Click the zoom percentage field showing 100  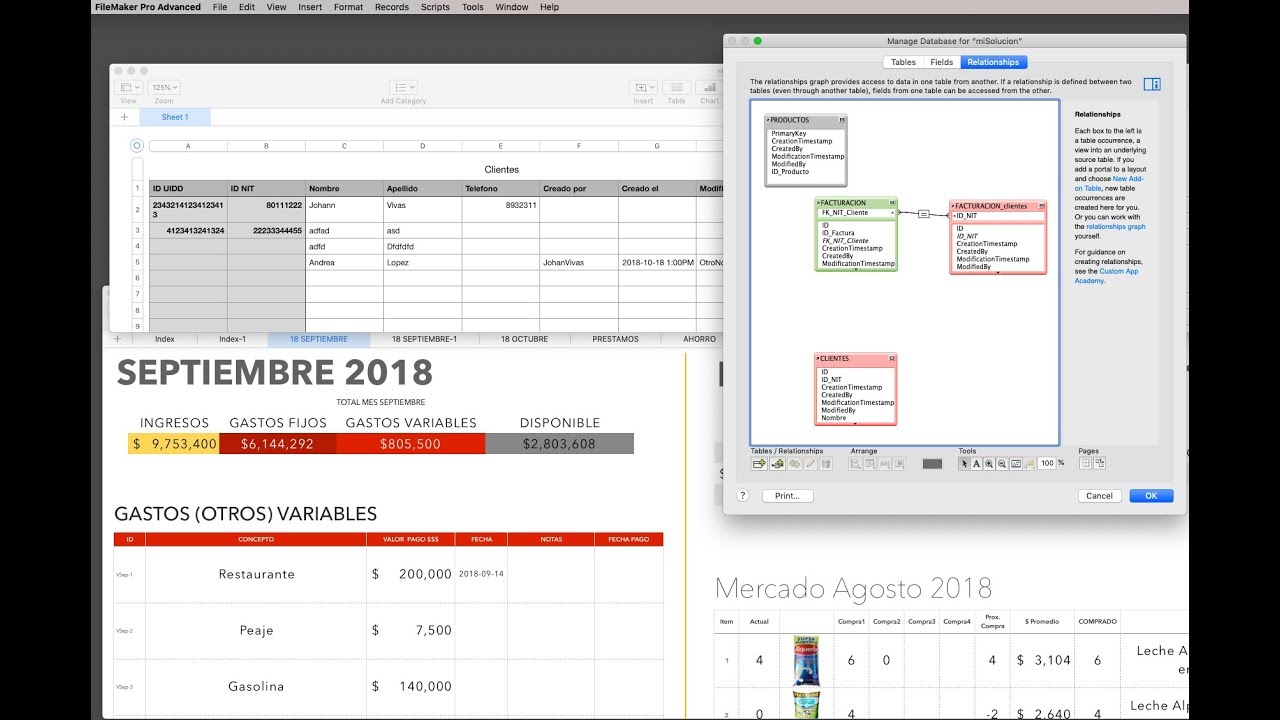pyautogui.click(x=1047, y=464)
